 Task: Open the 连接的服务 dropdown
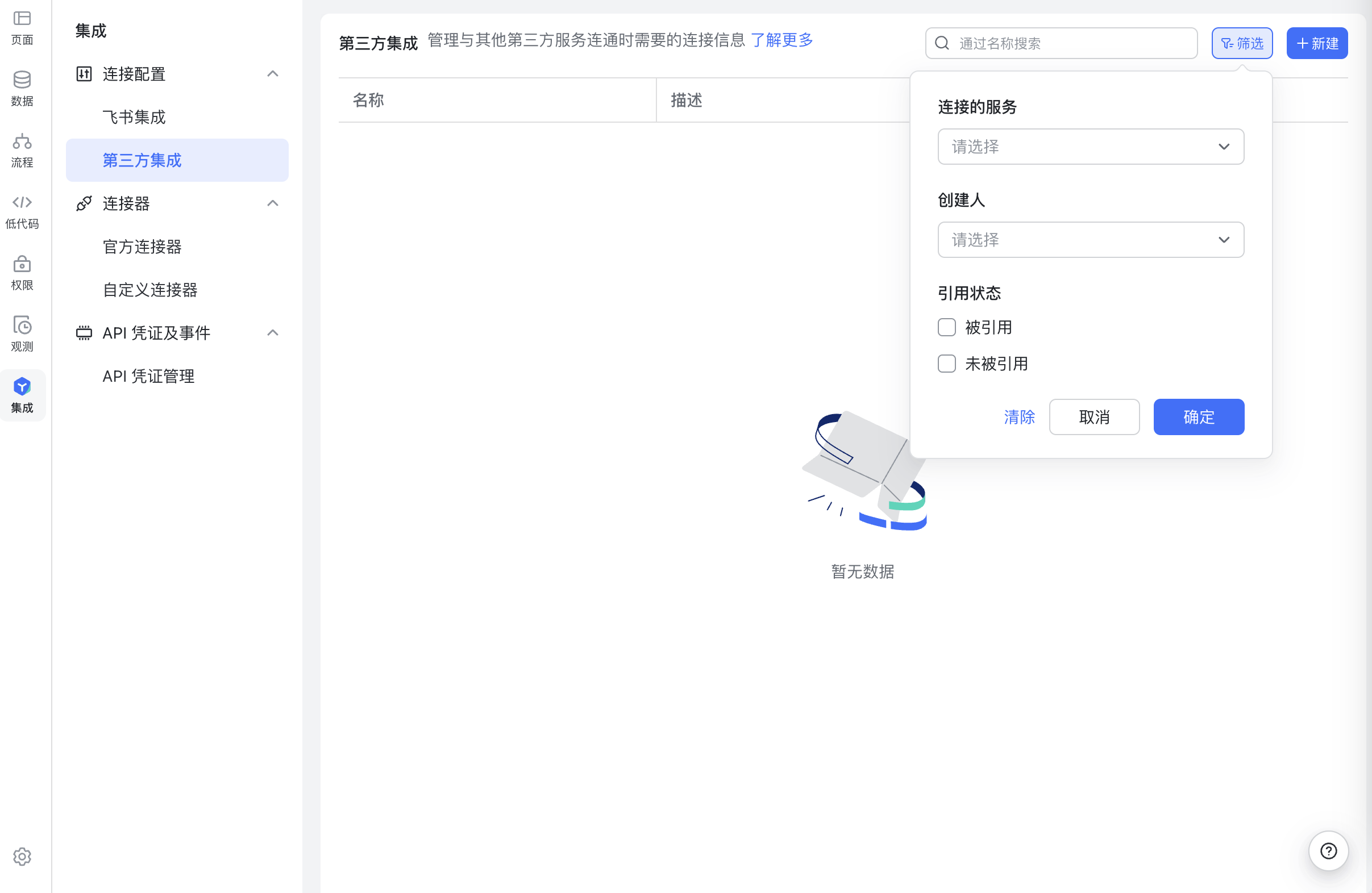tap(1090, 147)
